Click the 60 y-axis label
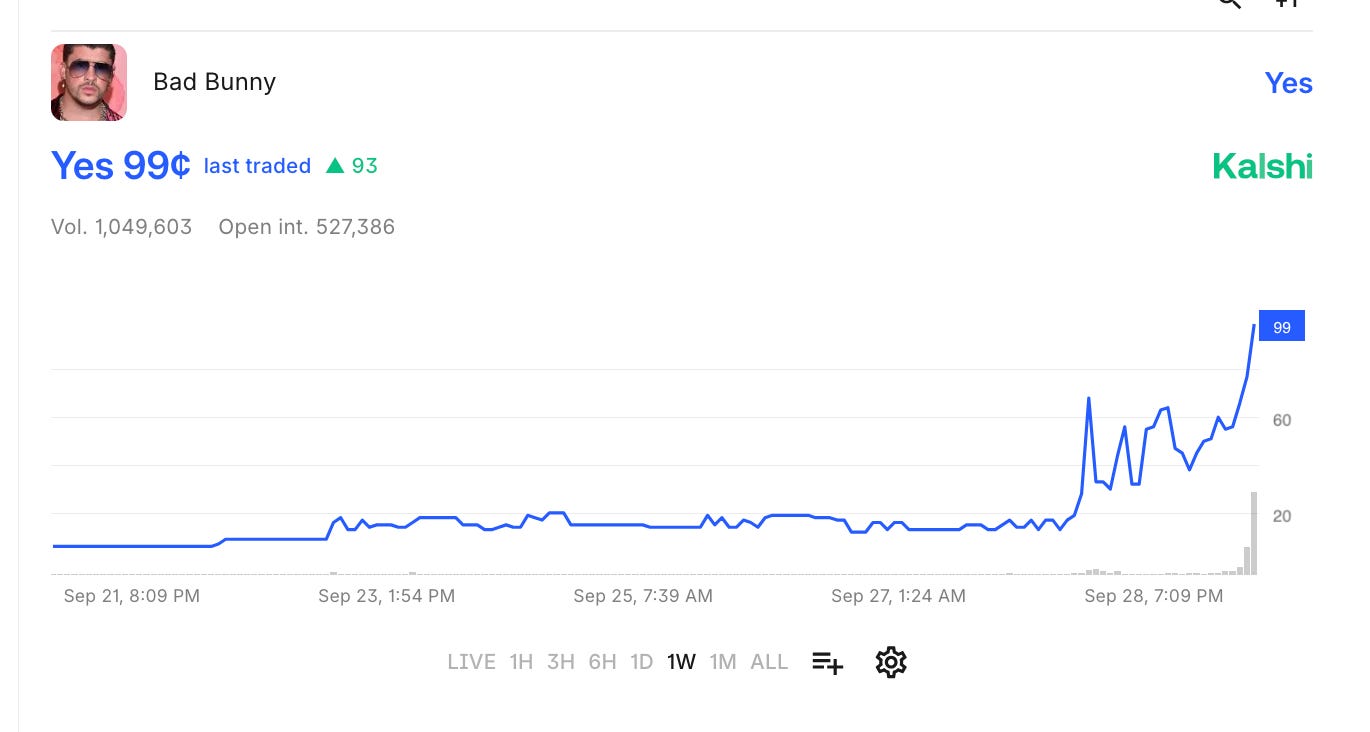Viewport: 1370px width, 732px height. (1282, 420)
